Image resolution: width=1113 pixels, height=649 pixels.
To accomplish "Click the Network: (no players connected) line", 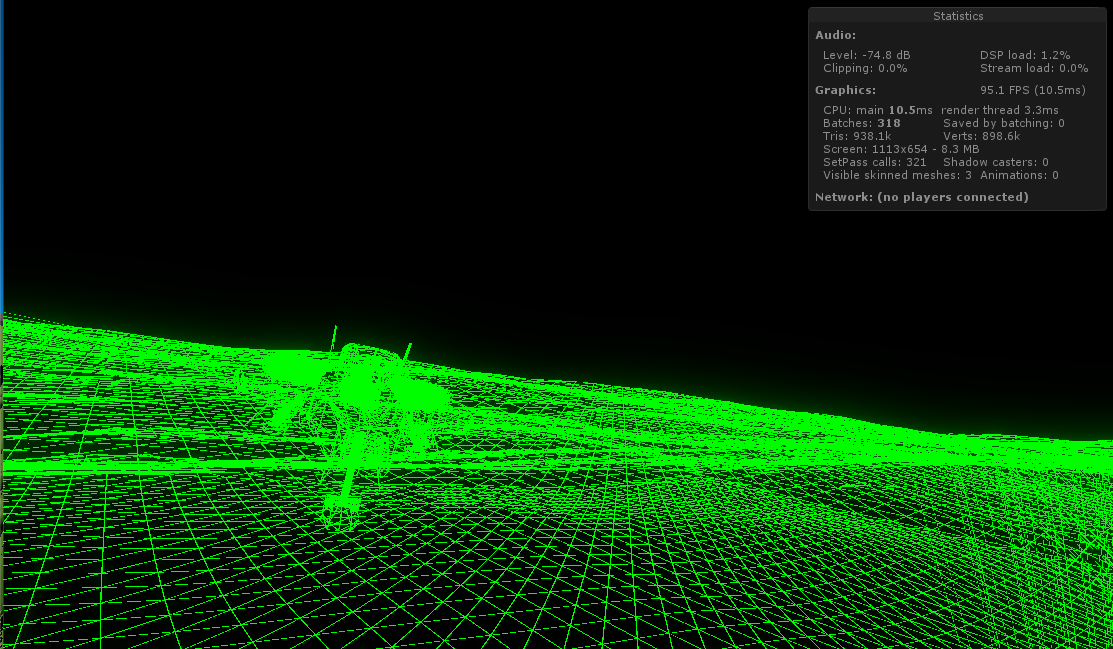I will [921, 197].
